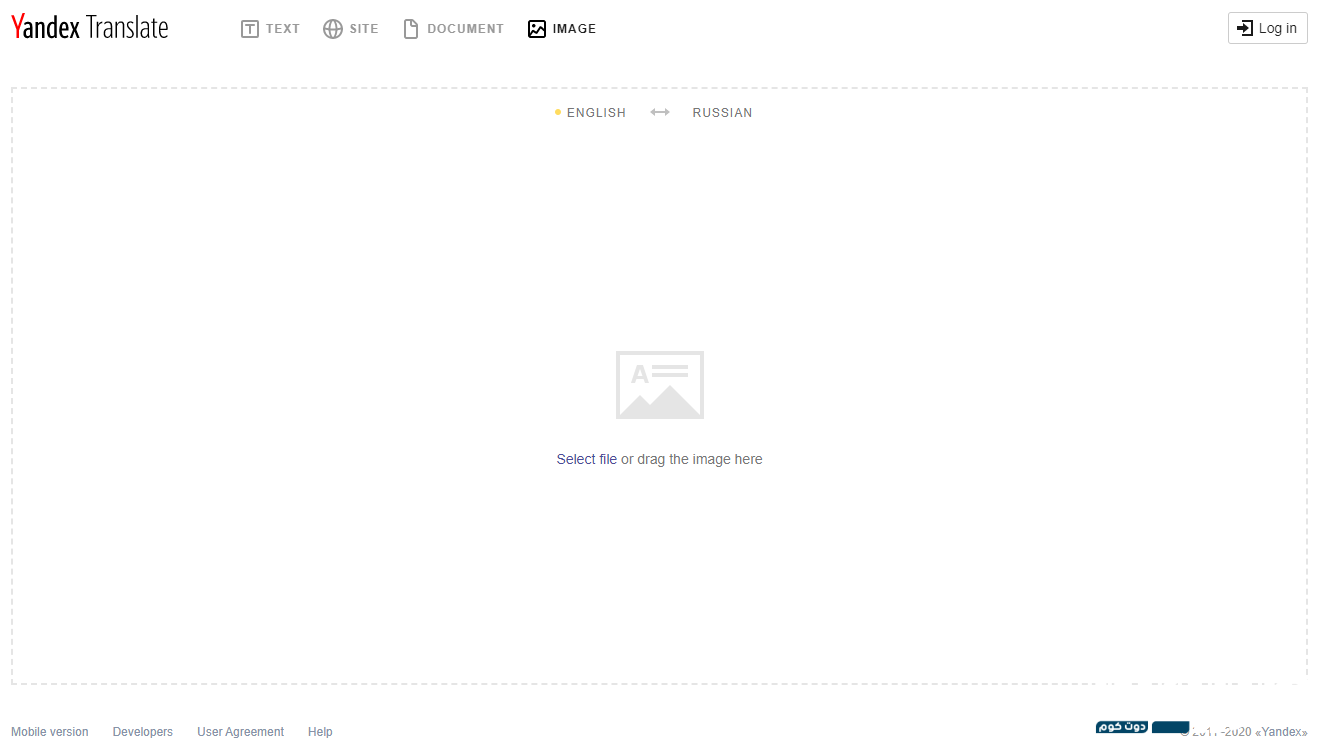The height and width of the screenshot is (747, 1322).
Task: Click the gray image placeholder icon
Action: pyautogui.click(x=660, y=385)
